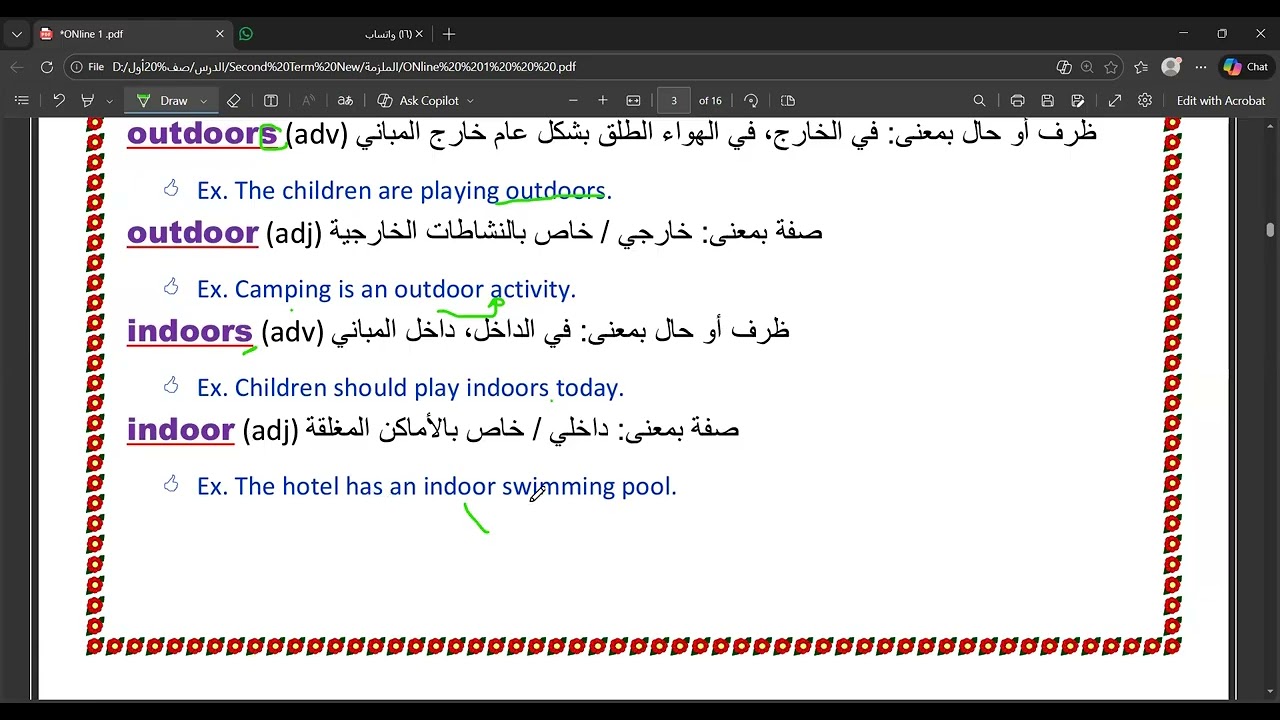Click the Add text box icon

(x=270, y=100)
